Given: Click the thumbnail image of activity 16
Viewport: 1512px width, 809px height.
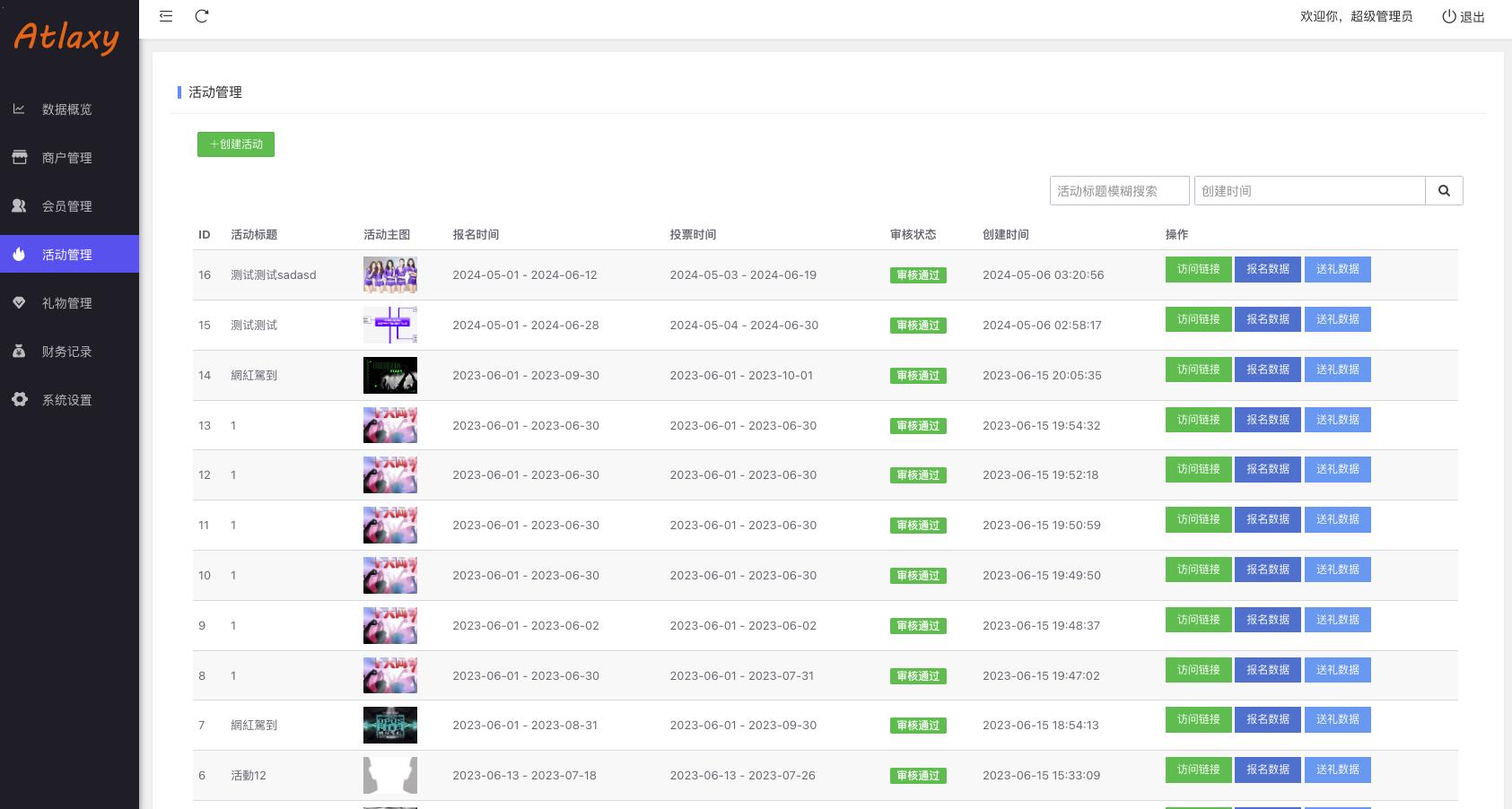Looking at the screenshot, I should 389,274.
